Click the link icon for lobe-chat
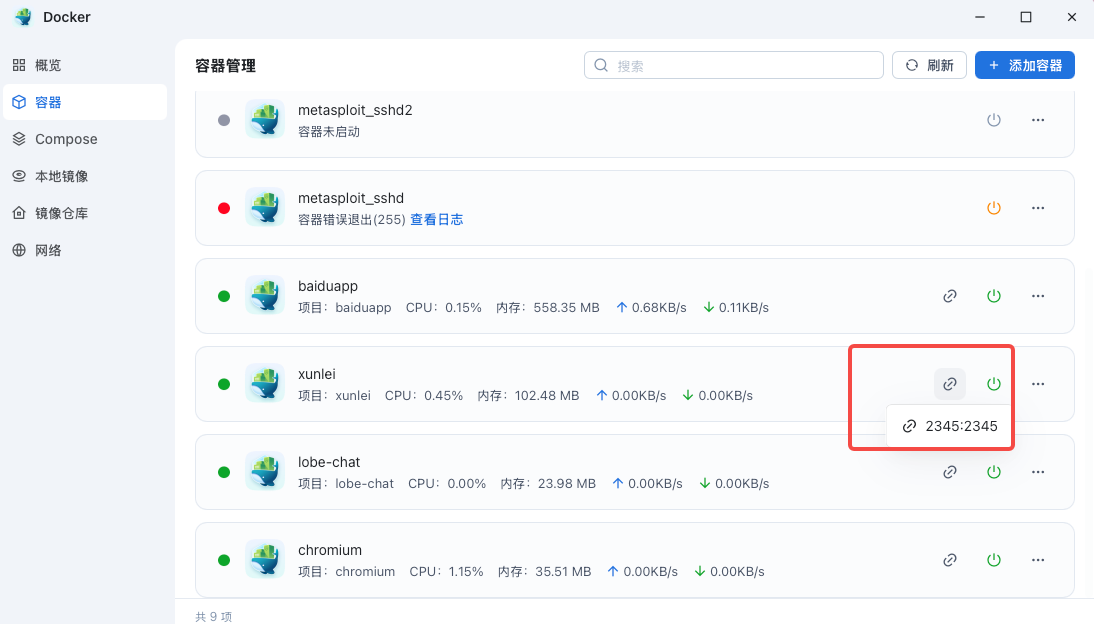 950,472
